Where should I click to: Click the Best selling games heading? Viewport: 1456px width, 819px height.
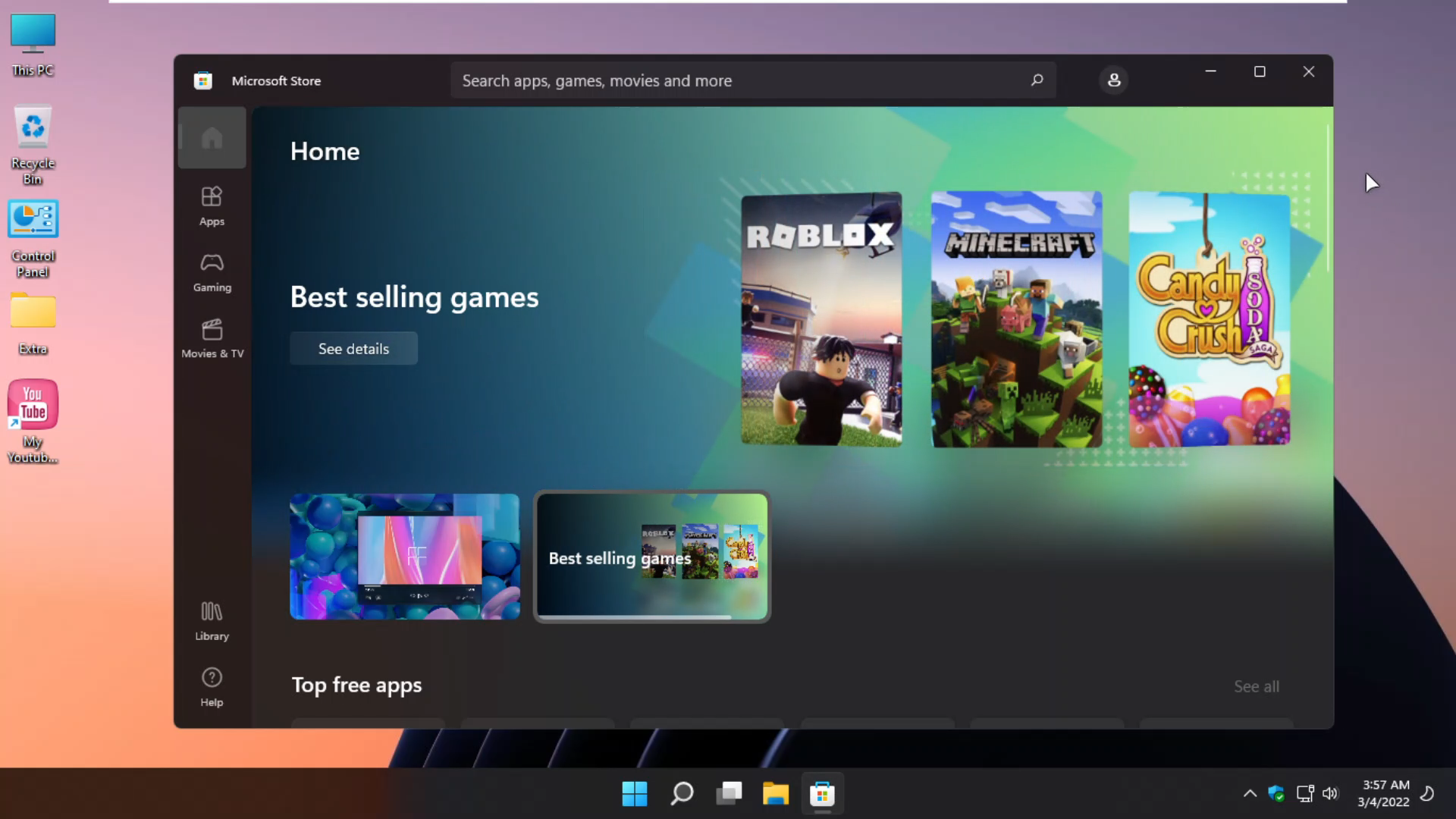click(x=414, y=297)
